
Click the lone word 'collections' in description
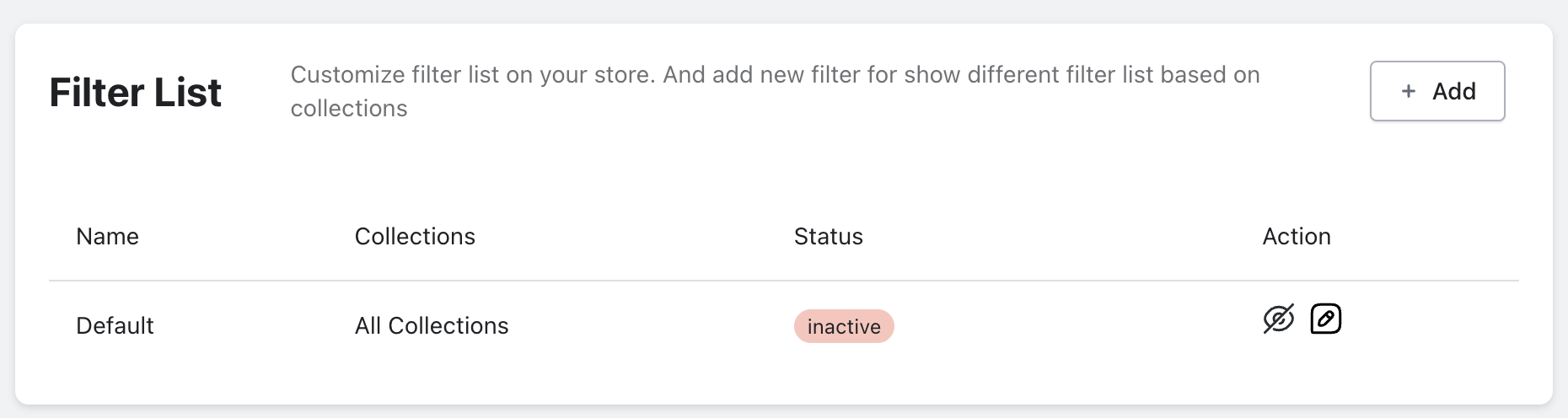point(349,109)
